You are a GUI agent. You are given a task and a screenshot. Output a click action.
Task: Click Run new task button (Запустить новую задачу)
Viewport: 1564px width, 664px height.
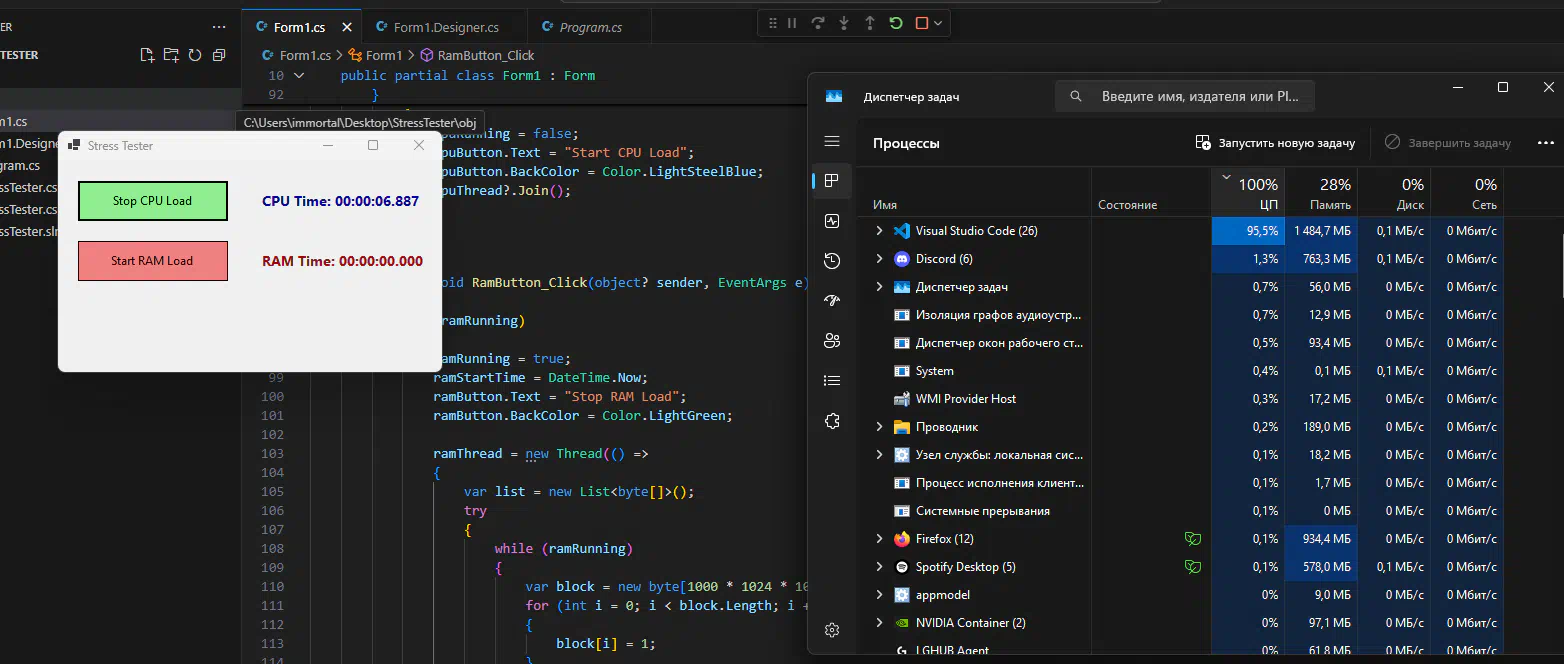coord(1275,143)
